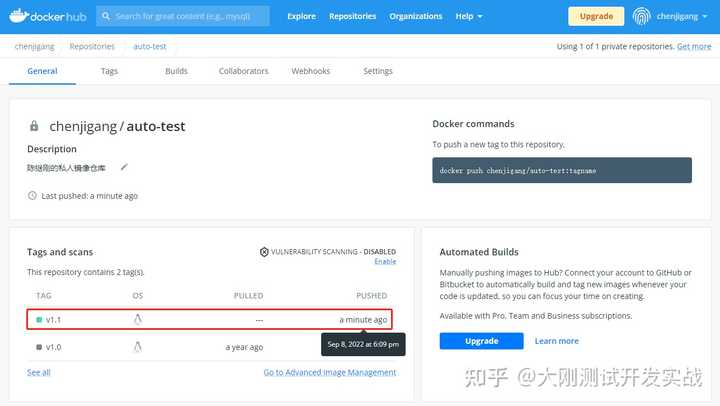The width and height of the screenshot is (720, 406).
Task: Switch to the General tab
Action: point(42,71)
